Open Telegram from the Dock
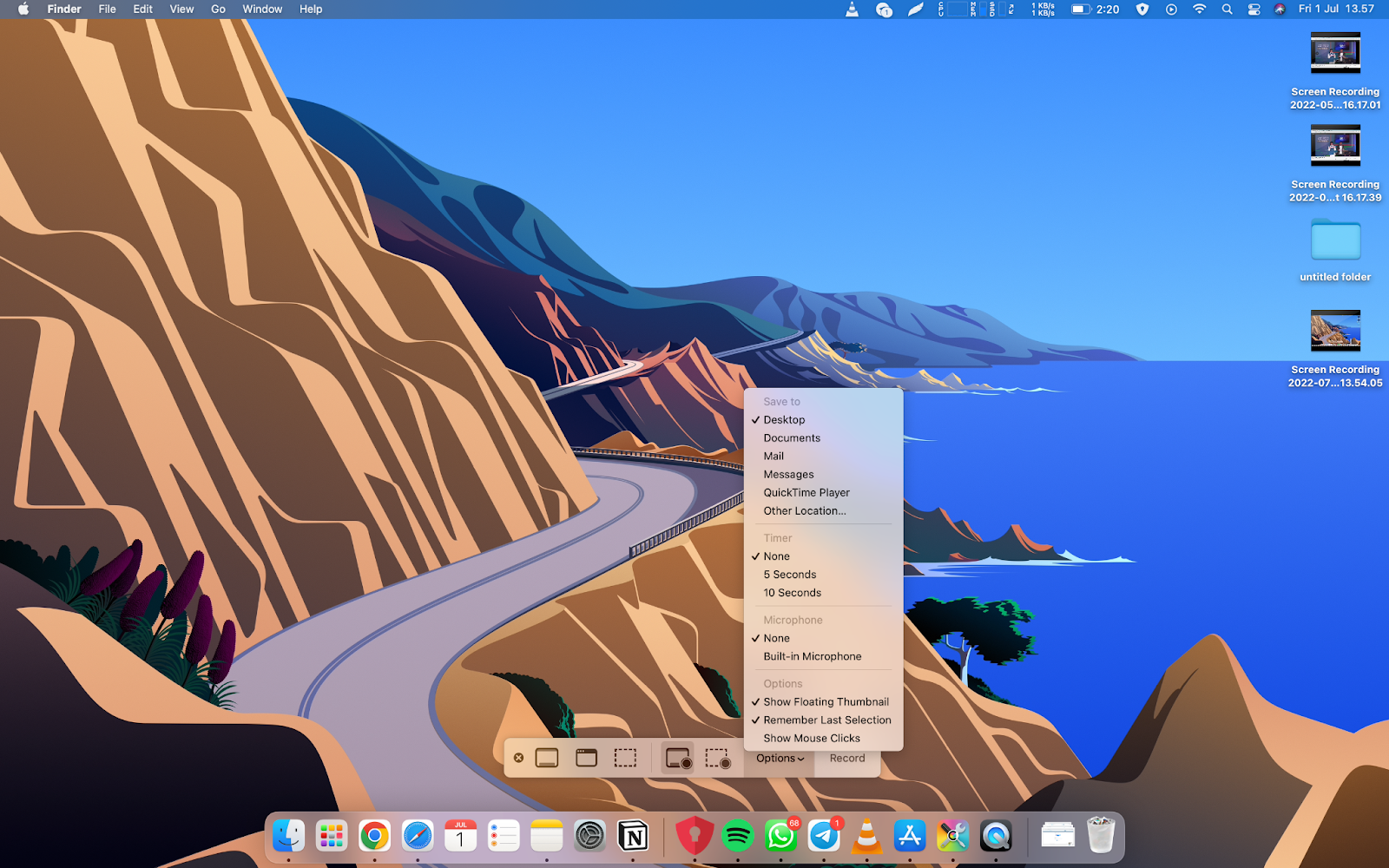This screenshot has height=868, width=1389. 824,836
